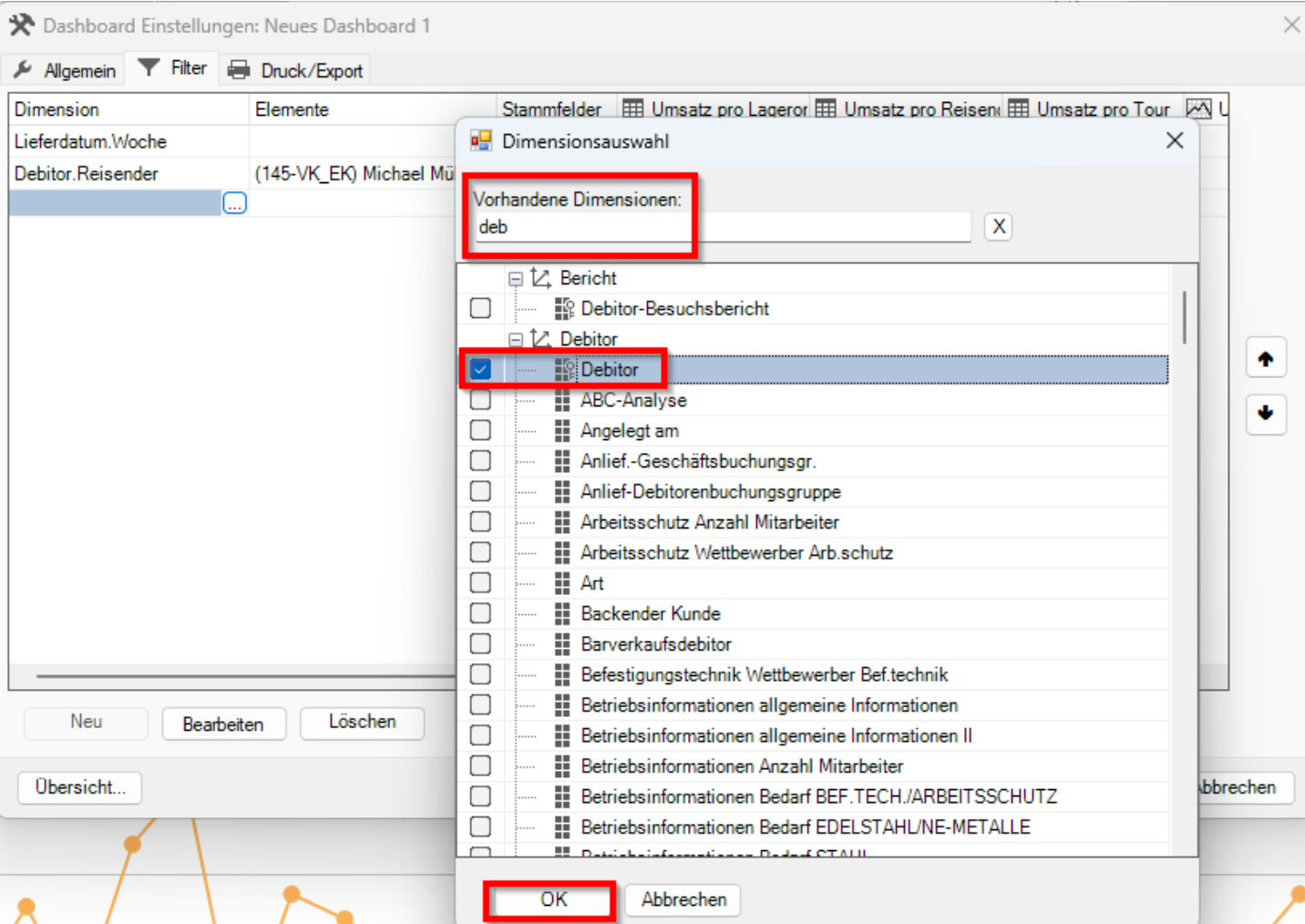Click the Vorhandene Dimensionen search field
Screen dimensions: 1305x924
pos(723,227)
